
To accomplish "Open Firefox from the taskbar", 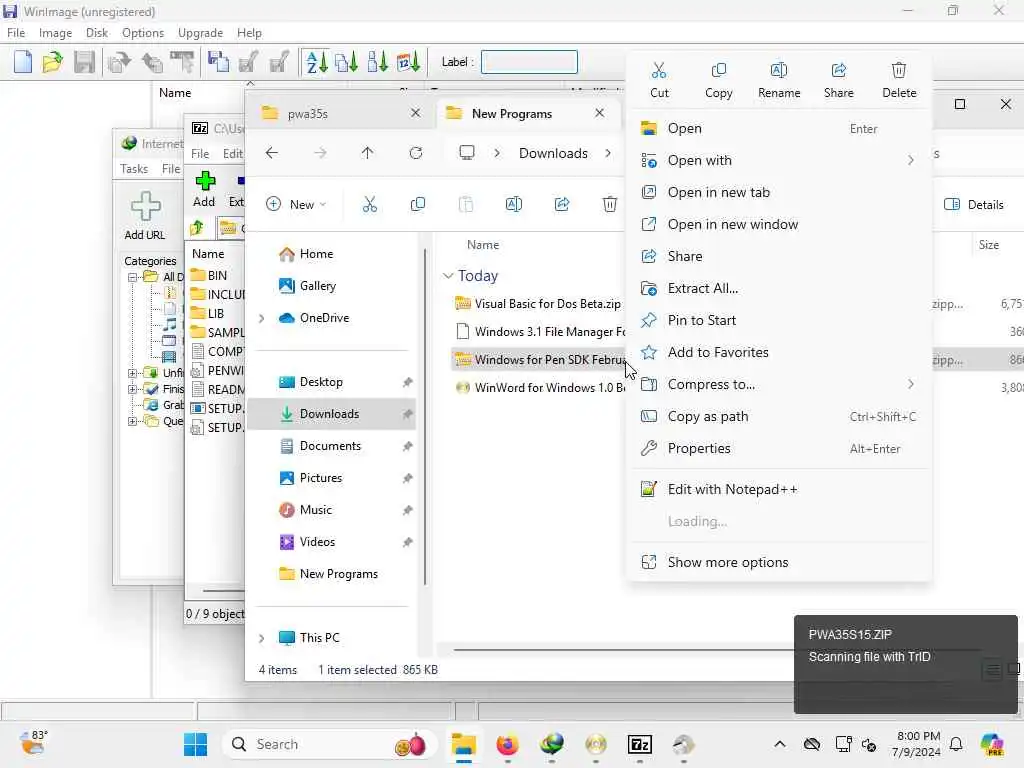I will click(507, 744).
